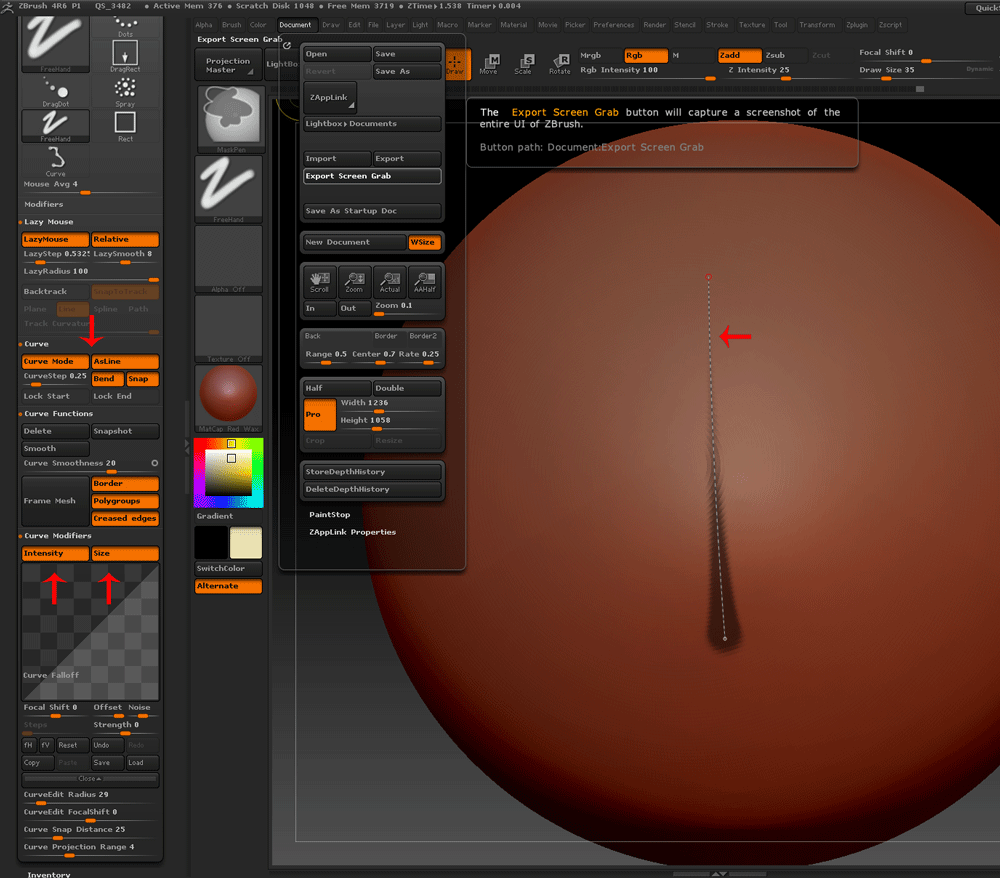Toggle the Alternate color button

coord(228,586)
